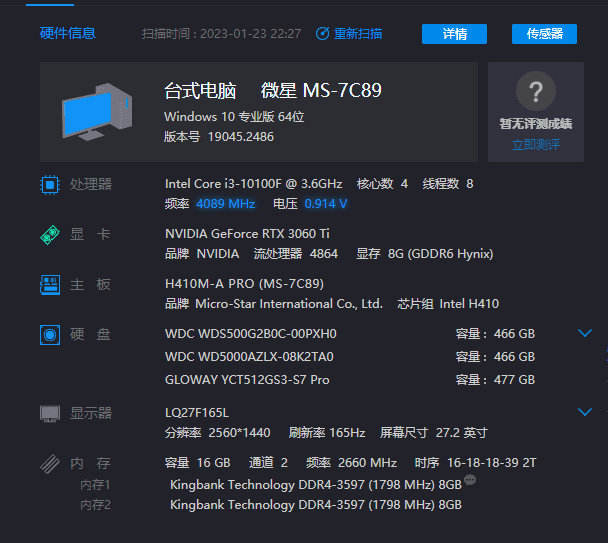Screen dimensions: 608x543
Task: Select the text Windows 10 专业版 64位
Action: point(234,116)
